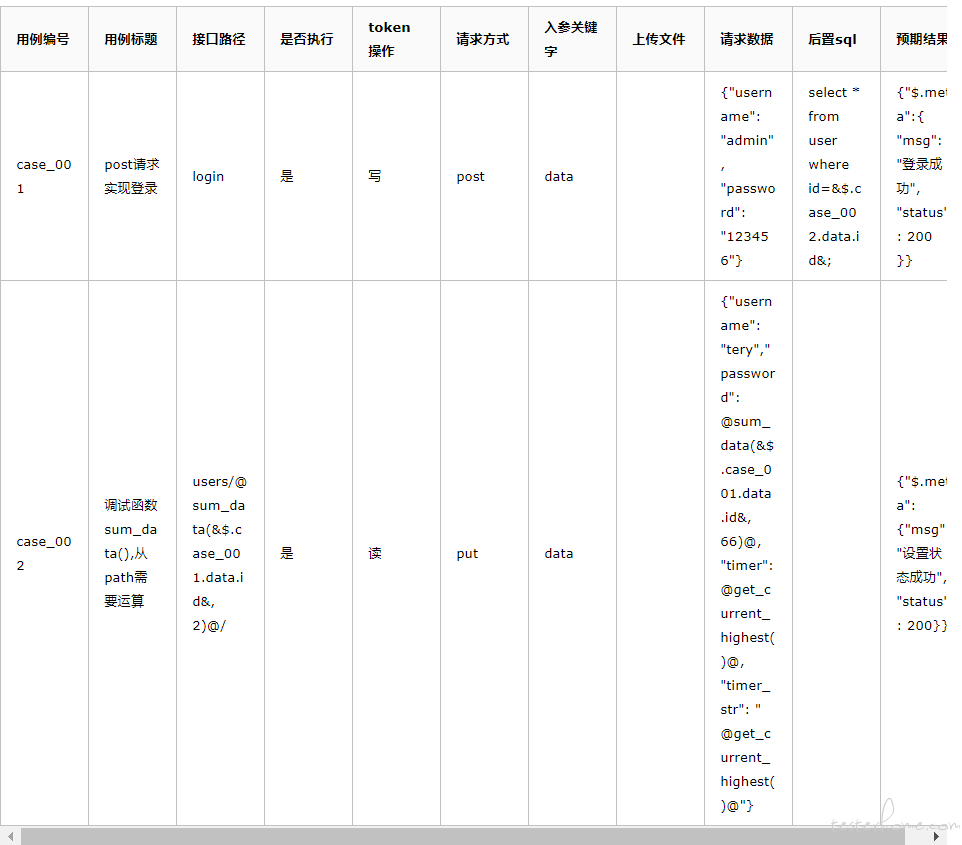Screen dimensions: 962x845
Task: Select the 请求数据 column header
Action: (x=747, y=39)
